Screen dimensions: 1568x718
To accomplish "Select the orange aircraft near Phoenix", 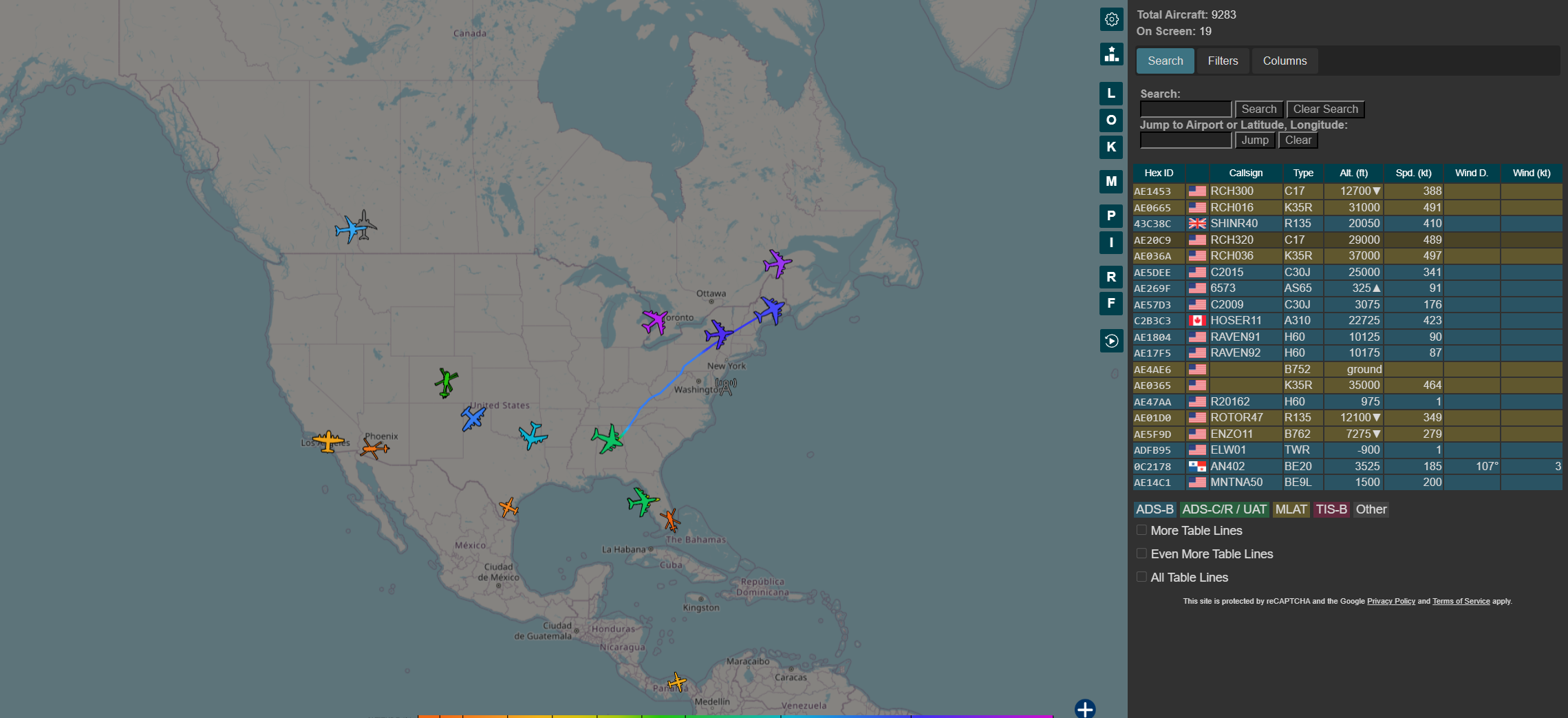I will click(375, 449).
